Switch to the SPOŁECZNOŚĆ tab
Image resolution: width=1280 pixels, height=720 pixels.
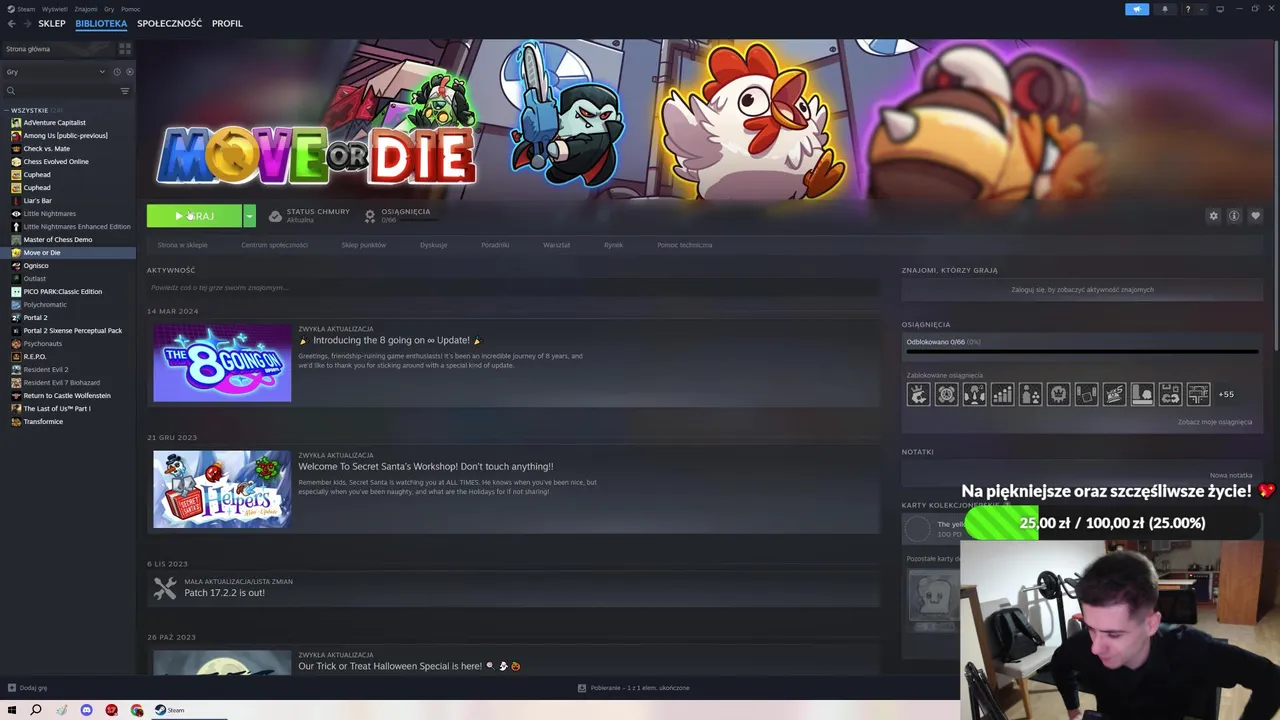(x=169, y=23)
